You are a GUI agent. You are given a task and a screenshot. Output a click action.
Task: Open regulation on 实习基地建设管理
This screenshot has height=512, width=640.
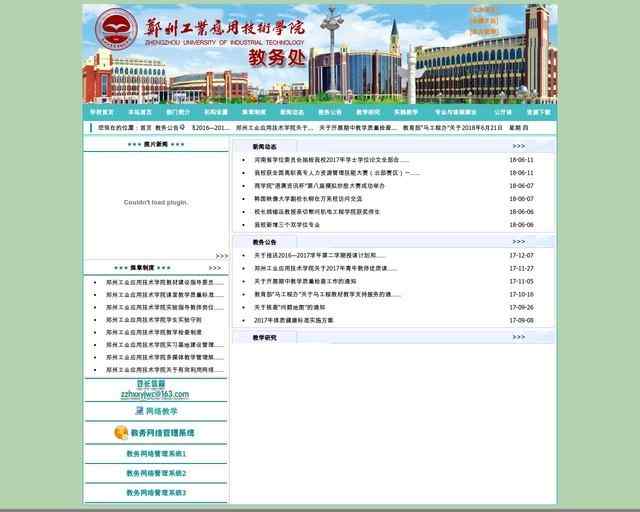coord(165,345)
